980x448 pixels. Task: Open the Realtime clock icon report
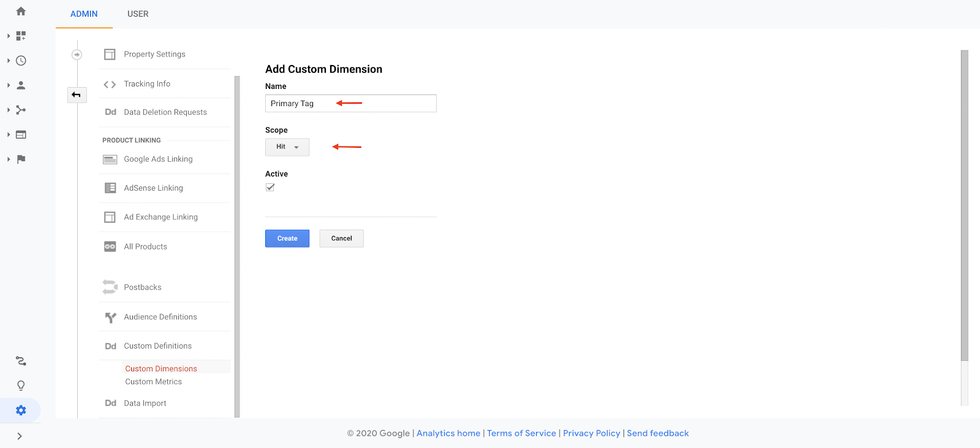coord(21,61)
